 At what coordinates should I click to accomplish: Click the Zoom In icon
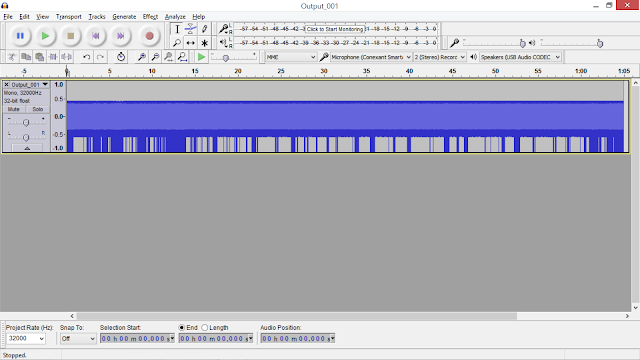click(x=142, y=57)
